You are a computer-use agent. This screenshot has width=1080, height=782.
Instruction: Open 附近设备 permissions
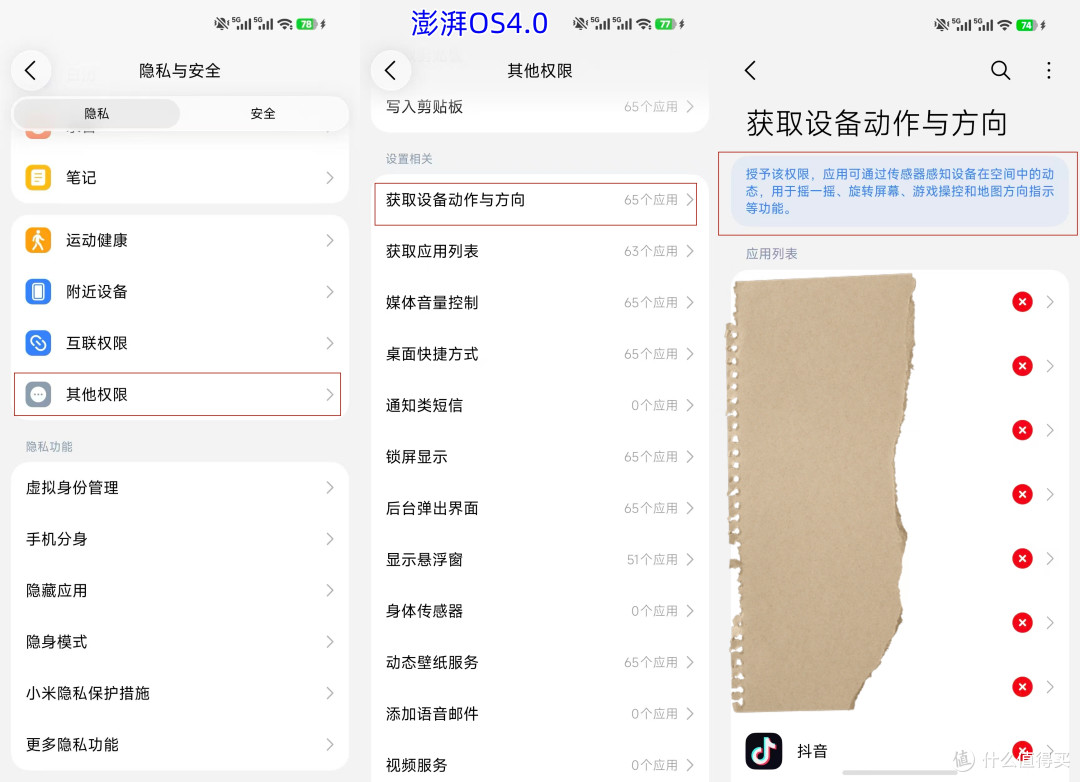(x=180, y=291)
